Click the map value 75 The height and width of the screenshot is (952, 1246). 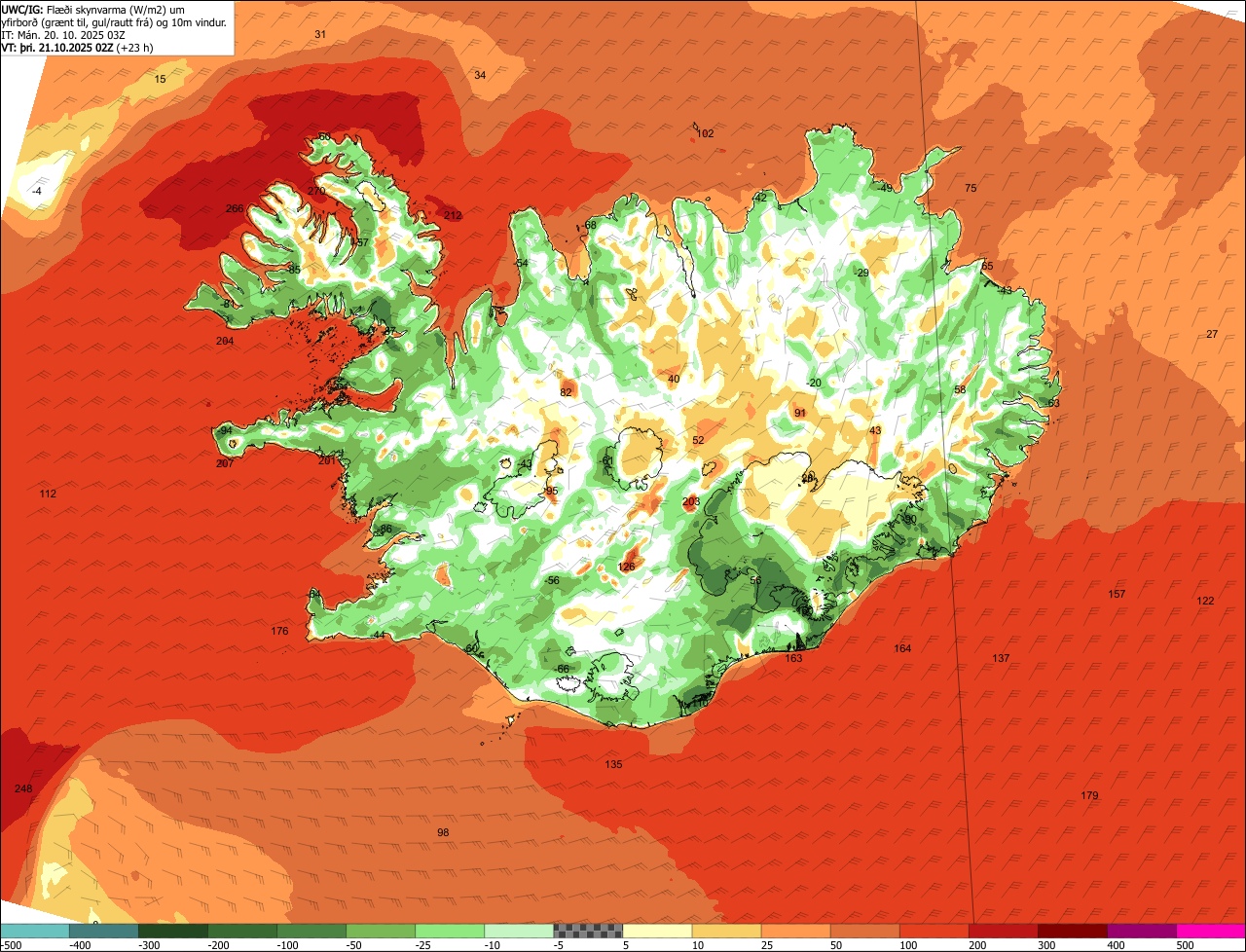pyautogui.click(x=971, y=188)
